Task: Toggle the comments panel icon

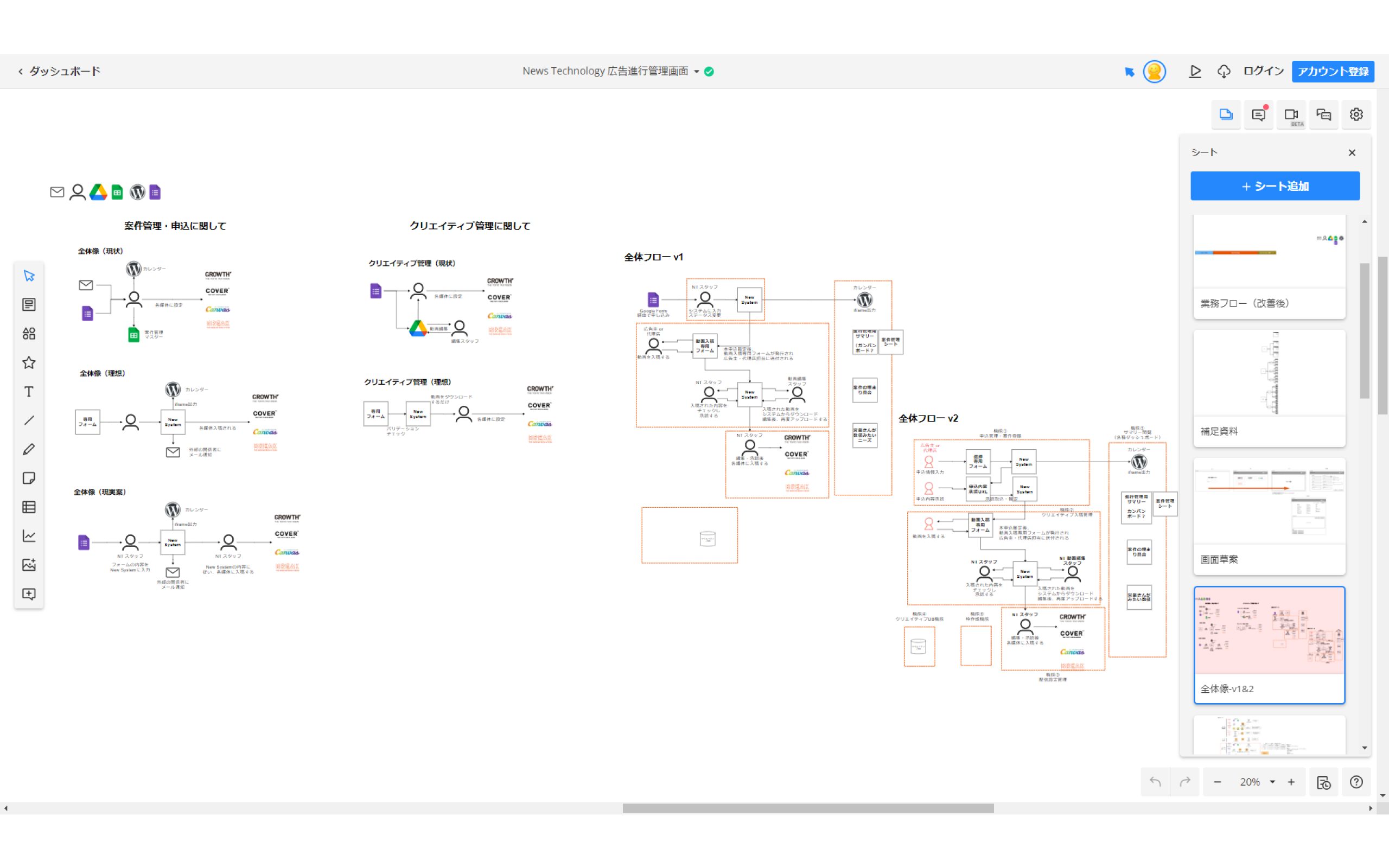Action: coord(1258,114)
